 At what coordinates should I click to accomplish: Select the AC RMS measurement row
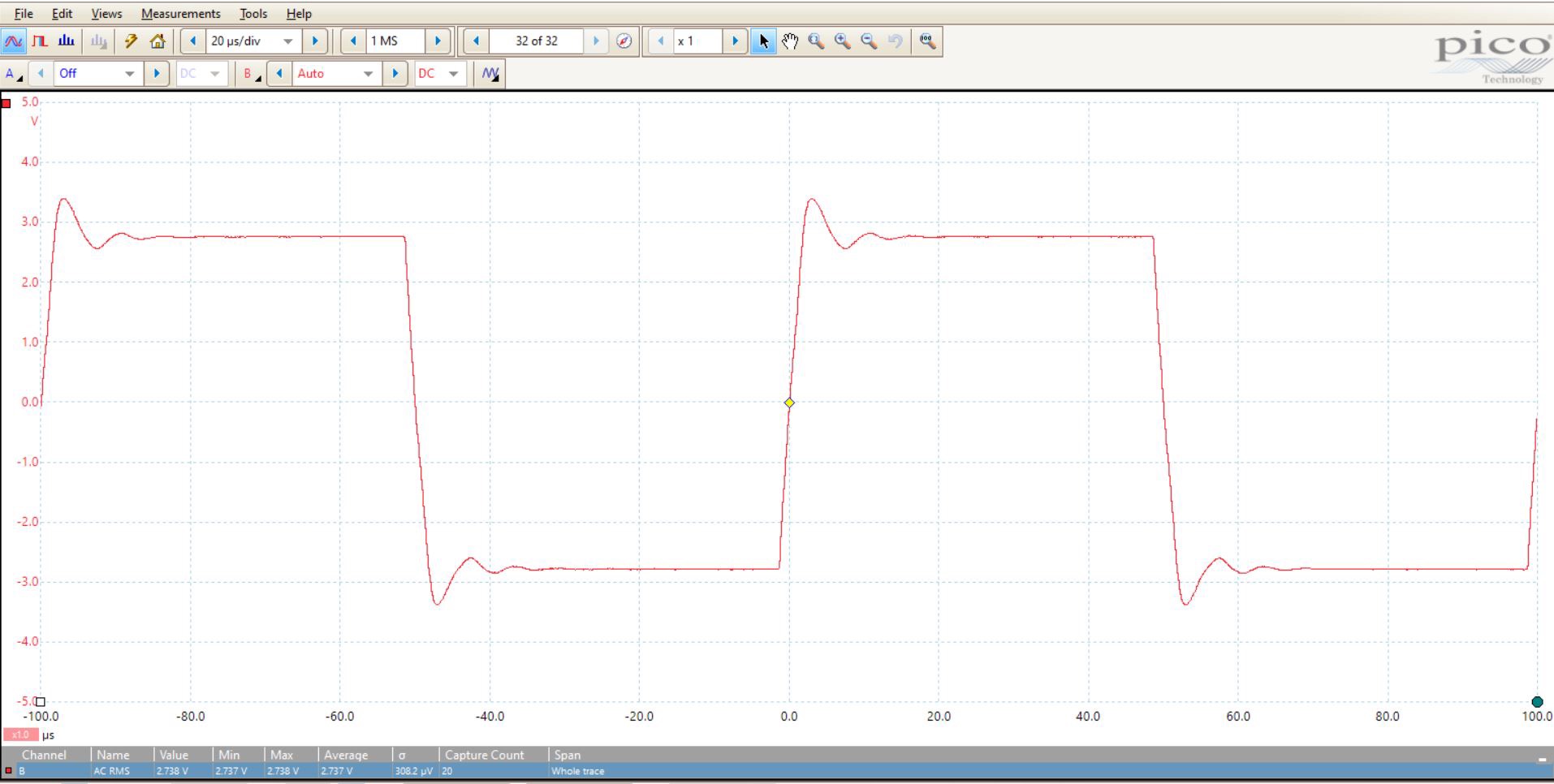325,771
